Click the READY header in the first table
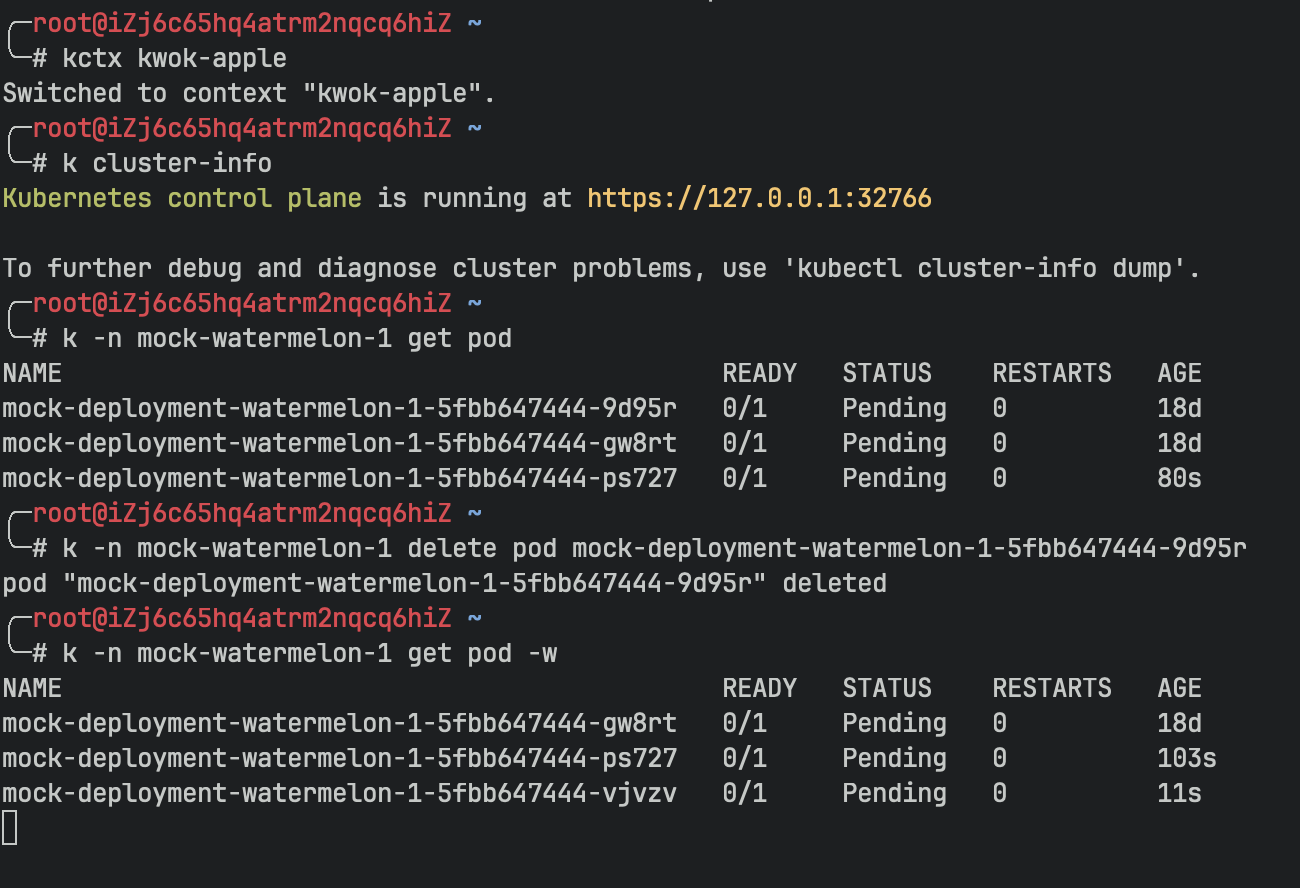1300x888 pixels. click(x=759, y=373)
